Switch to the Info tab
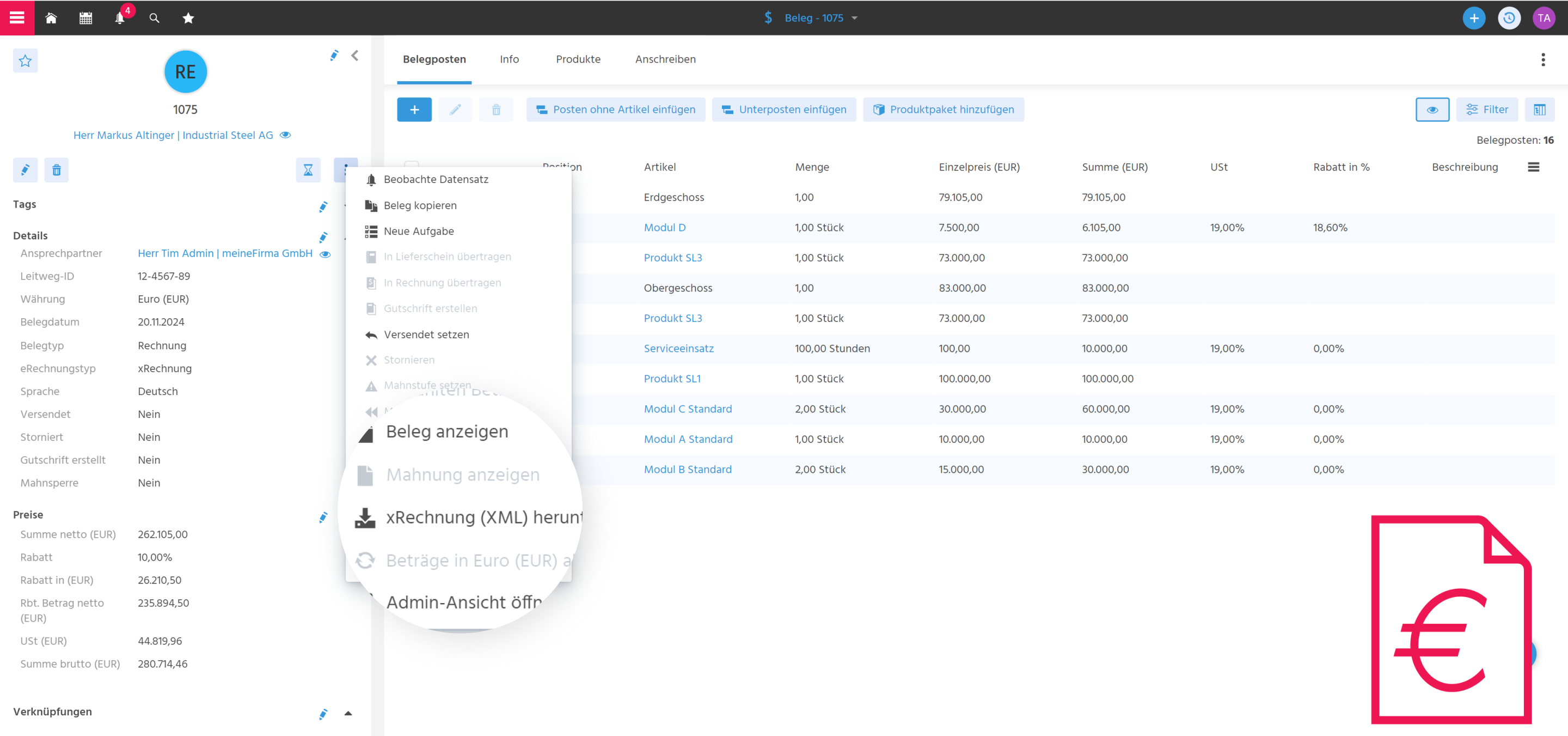The height and width of the screenshot is (736, 1568). point(509,59)
